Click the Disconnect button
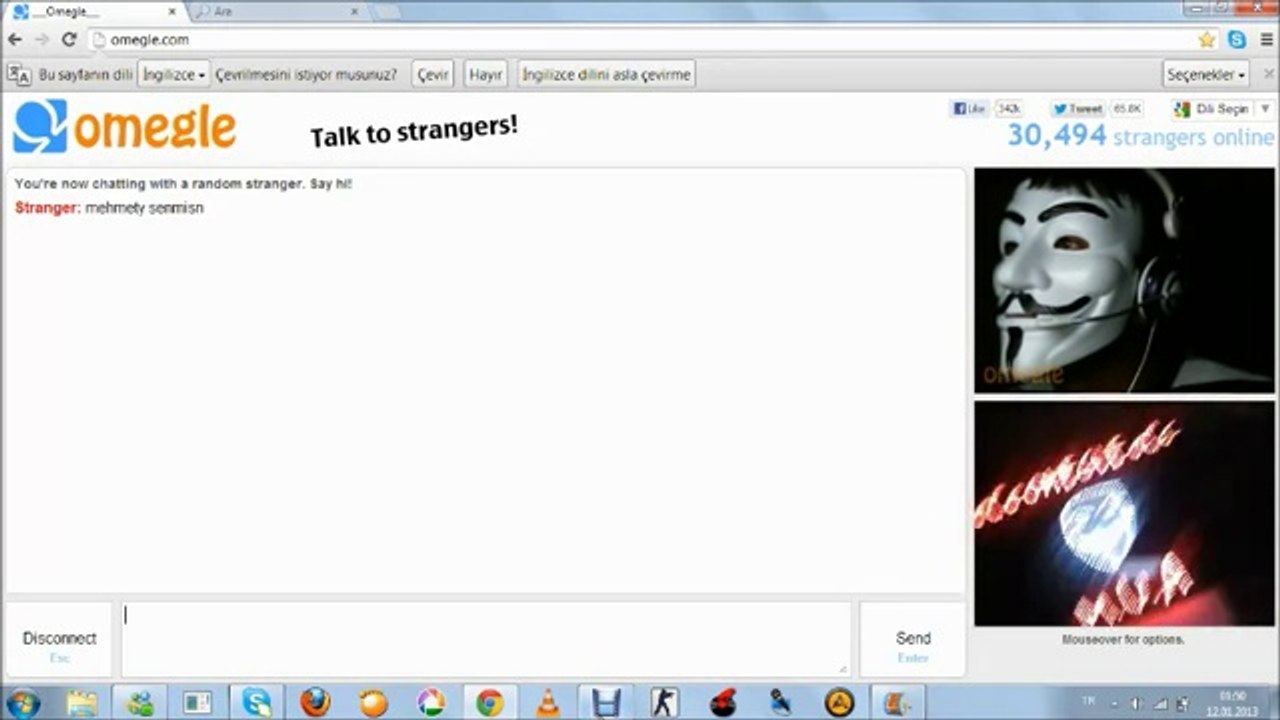 pyautogui.click(x=60, y=640)
